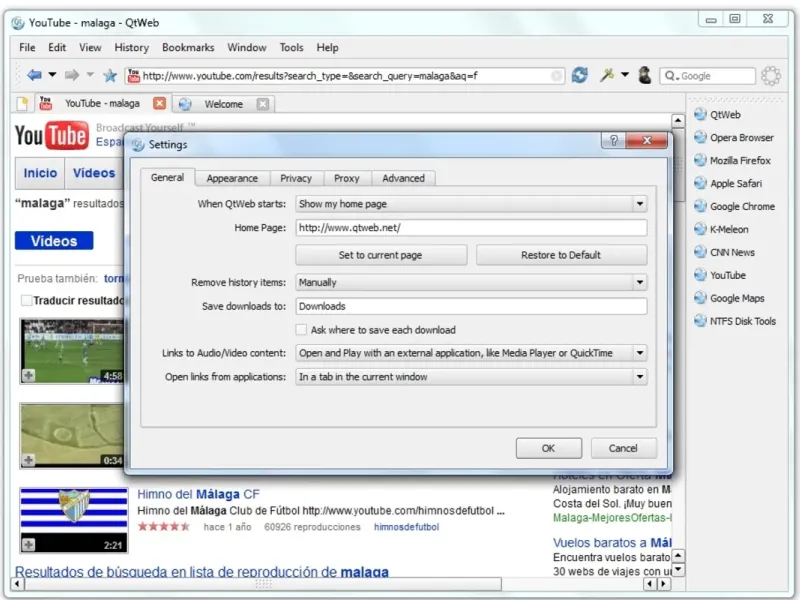Open the back history dropdown arrow
The height and width of the screenshot is (600, 800).
click(52, 75)
